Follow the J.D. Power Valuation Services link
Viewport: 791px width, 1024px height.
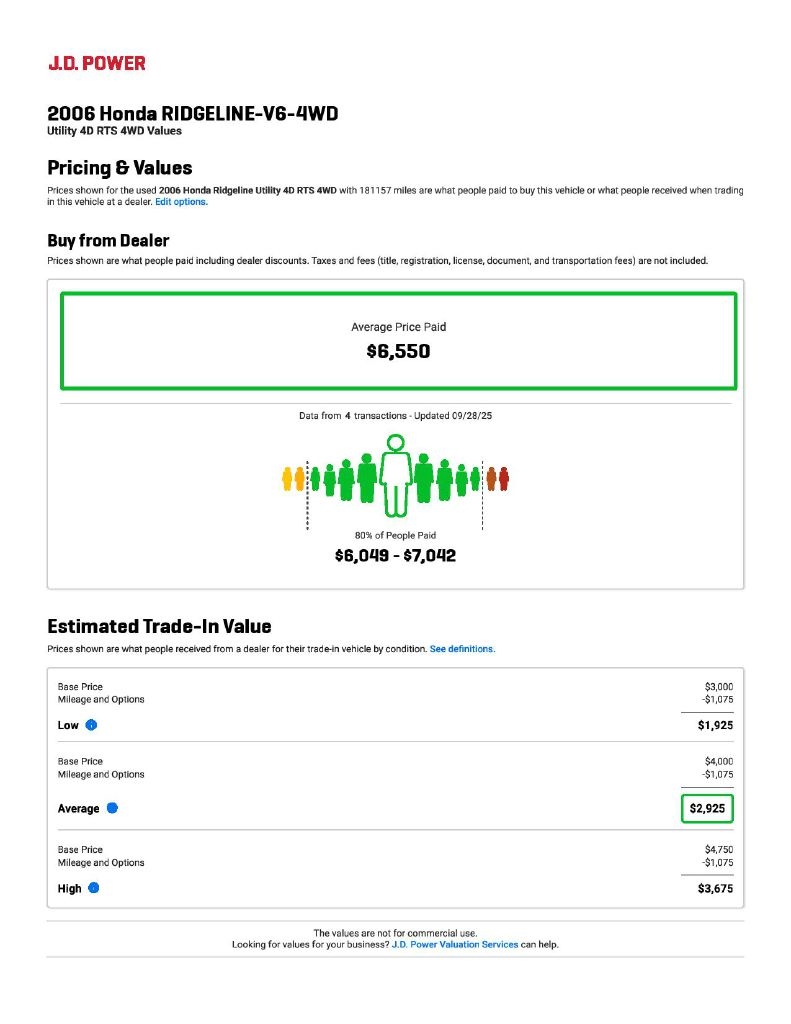(x=455, y=944)
